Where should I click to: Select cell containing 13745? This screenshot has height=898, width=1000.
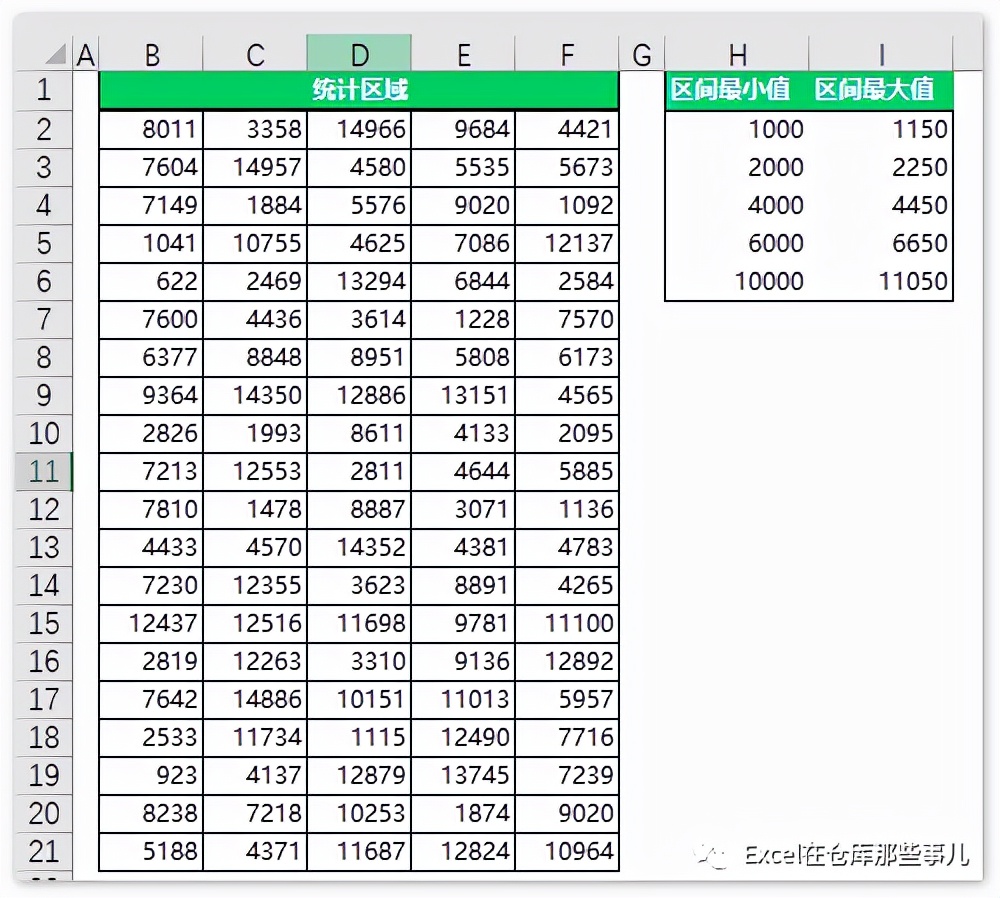tap(463, 776)
